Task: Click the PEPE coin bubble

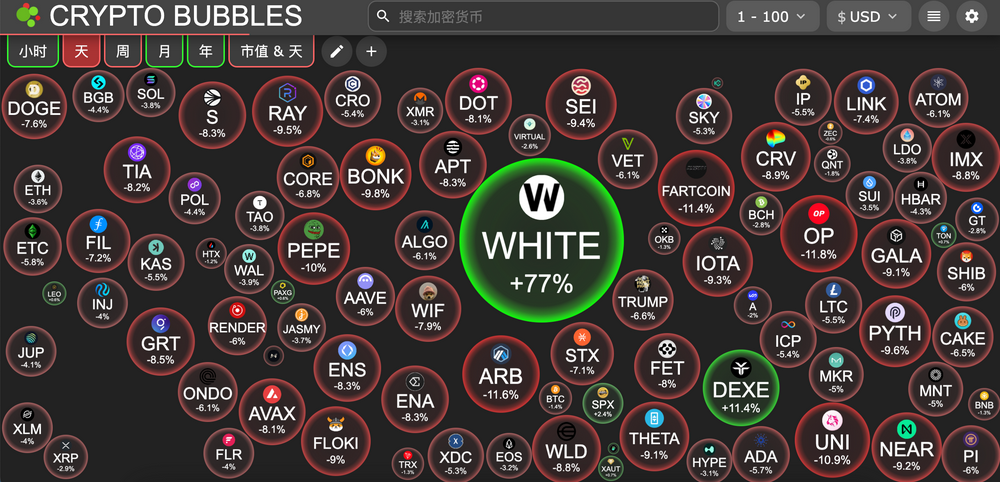Action: pos(314,251)
